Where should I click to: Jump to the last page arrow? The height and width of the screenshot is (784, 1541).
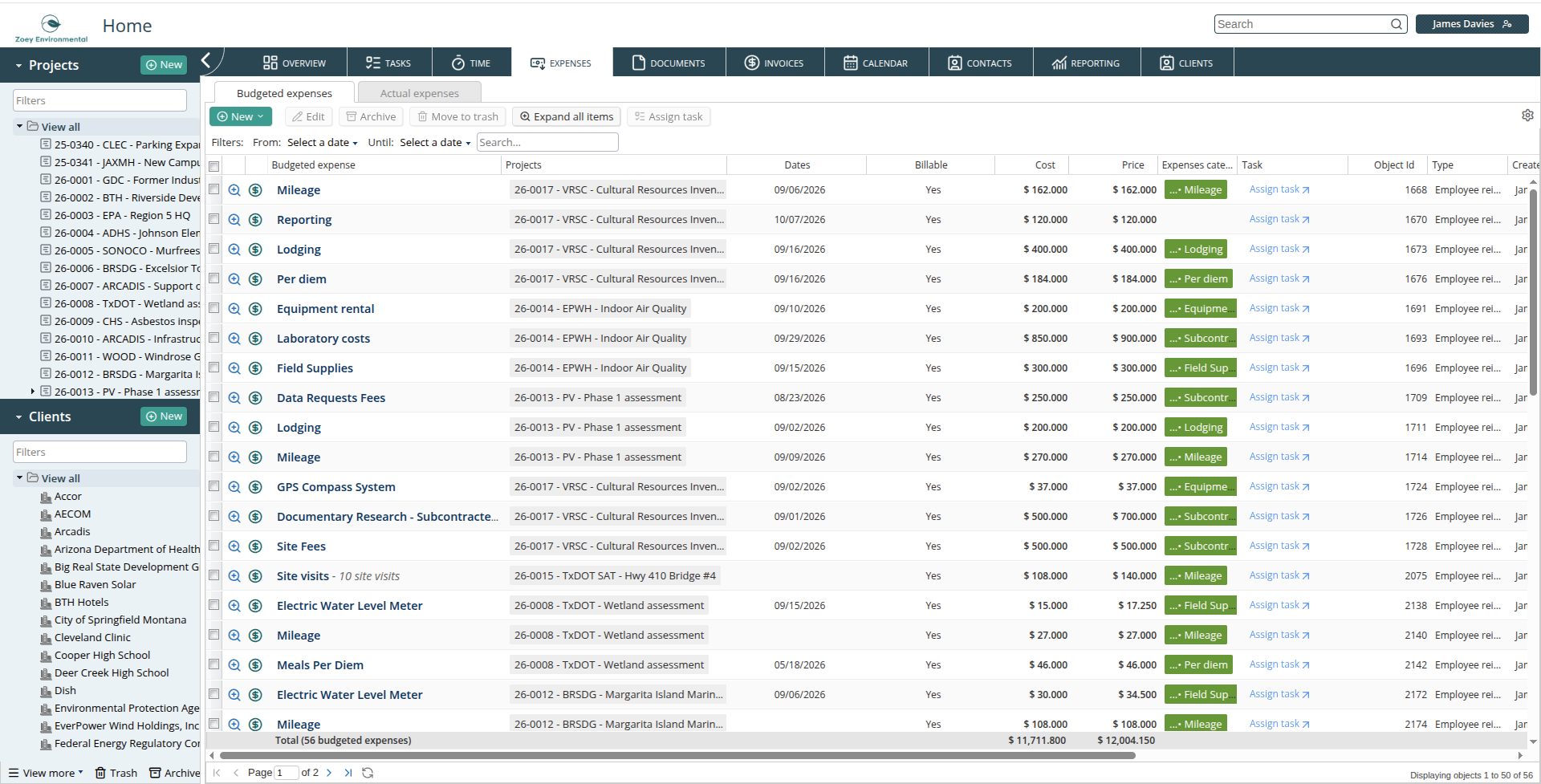pyautogui.click(x=348, y=773)
